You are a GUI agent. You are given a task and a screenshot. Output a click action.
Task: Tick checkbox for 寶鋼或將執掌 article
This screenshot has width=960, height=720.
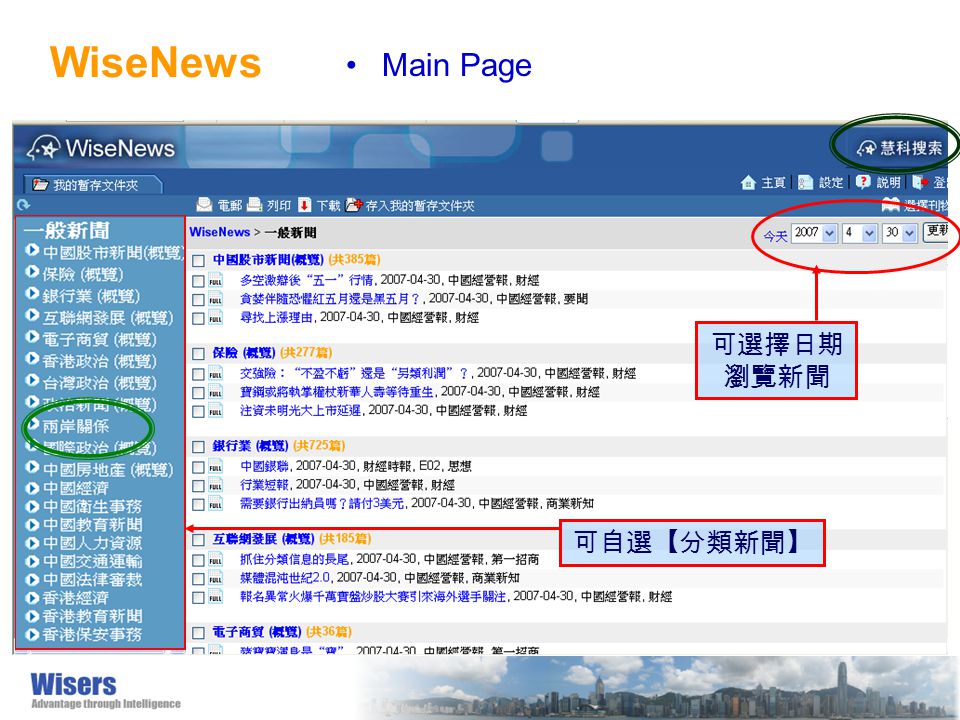198,392
